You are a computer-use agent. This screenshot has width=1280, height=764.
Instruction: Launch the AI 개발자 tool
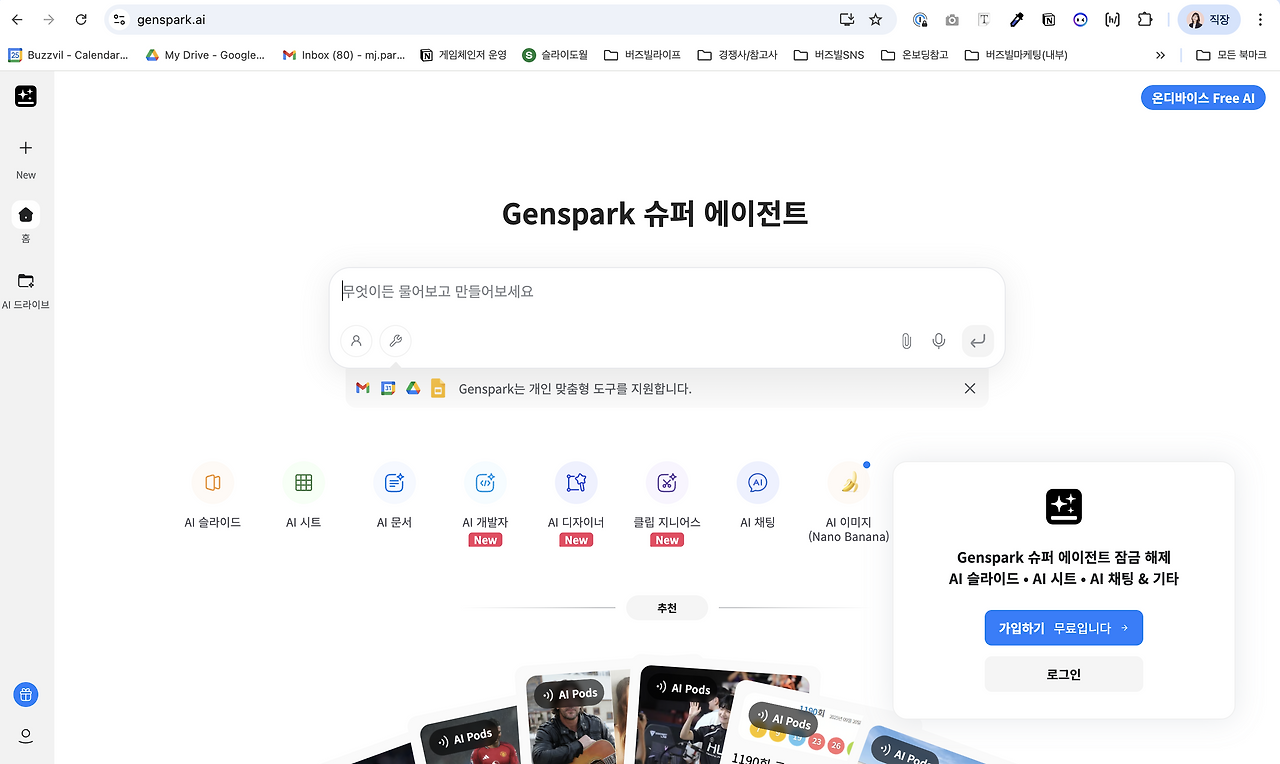(485, 495)
